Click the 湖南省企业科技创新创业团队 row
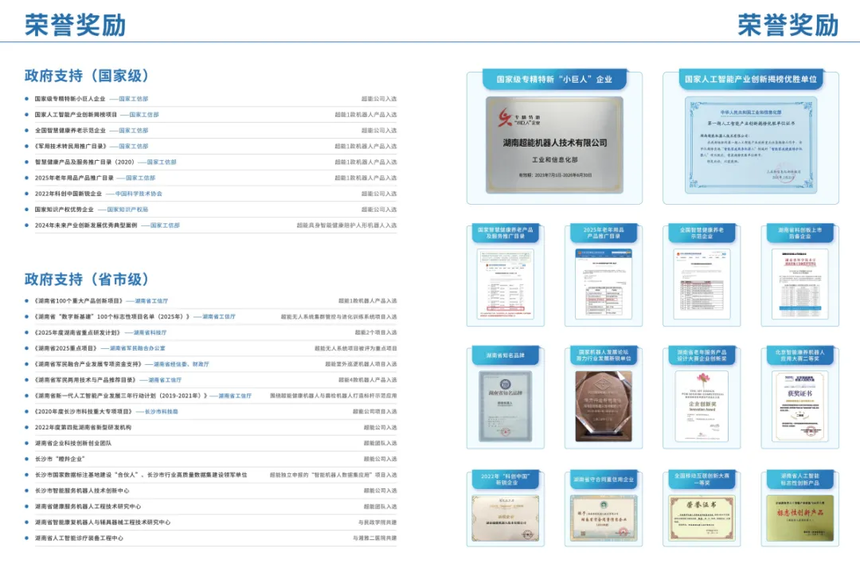The image size is (860, 568). click(211, 443)
